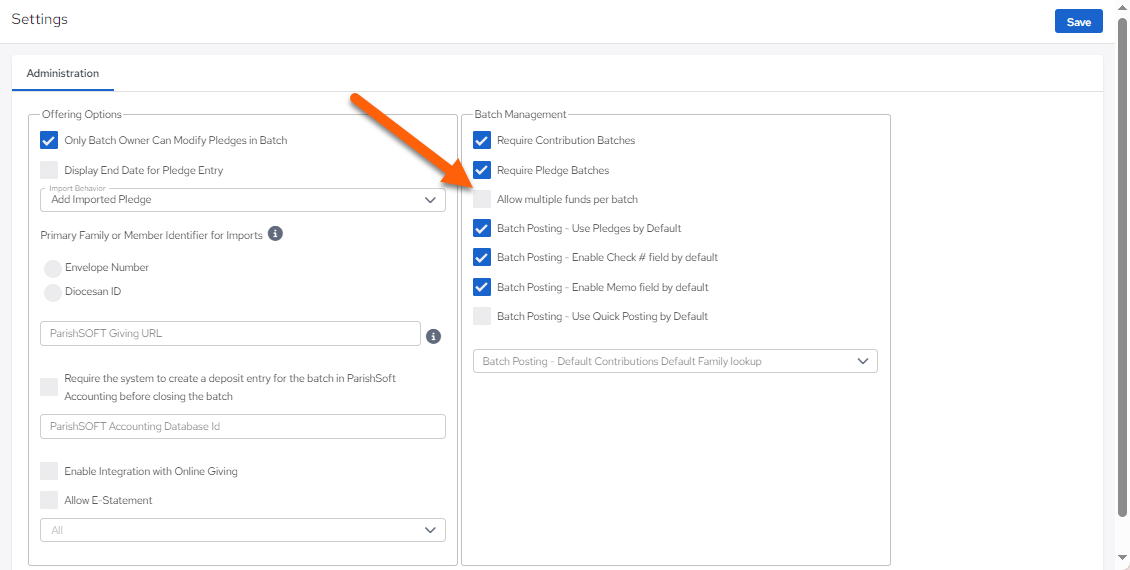Disable Require Pledge Batches checkbox

[482, 170]
